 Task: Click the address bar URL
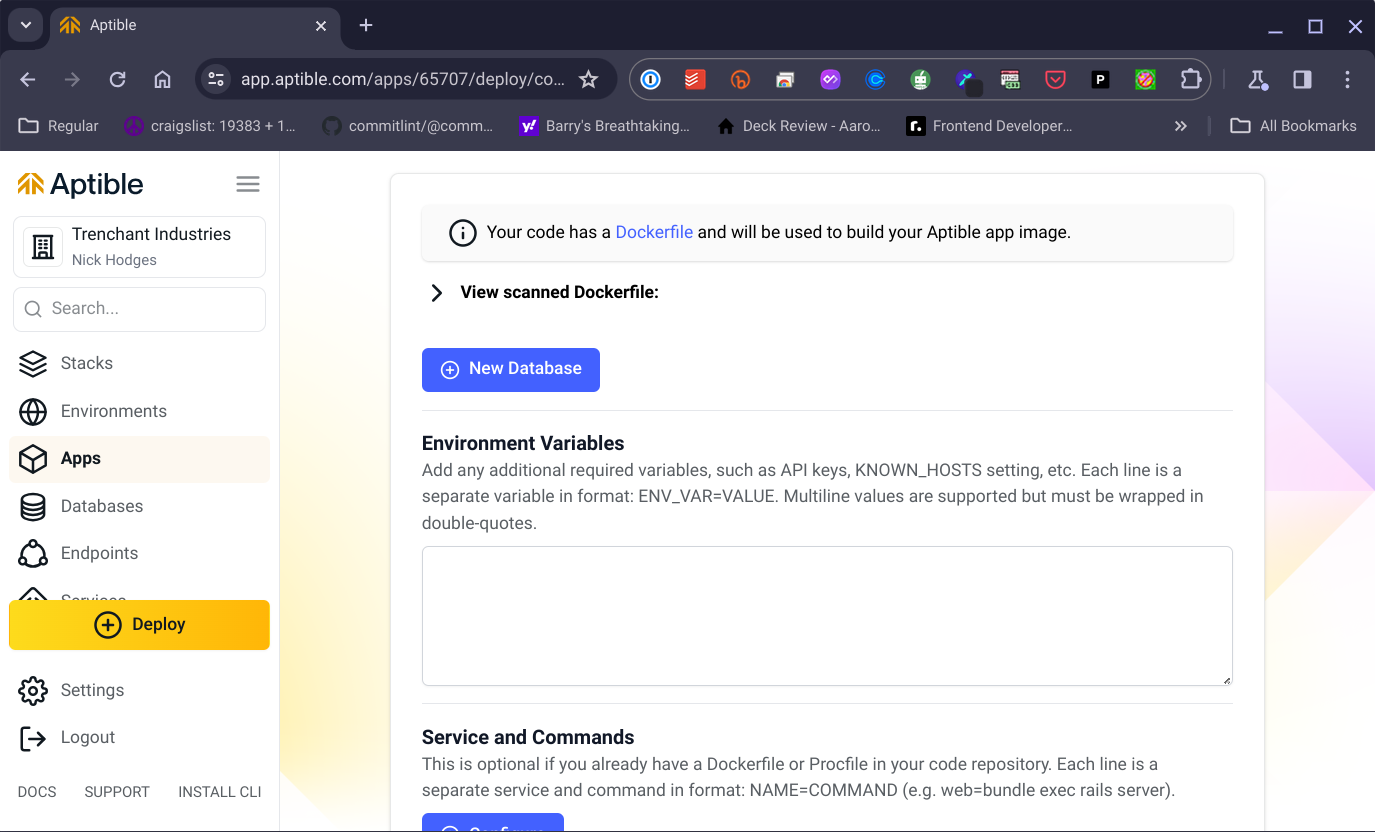click(403, 80)
